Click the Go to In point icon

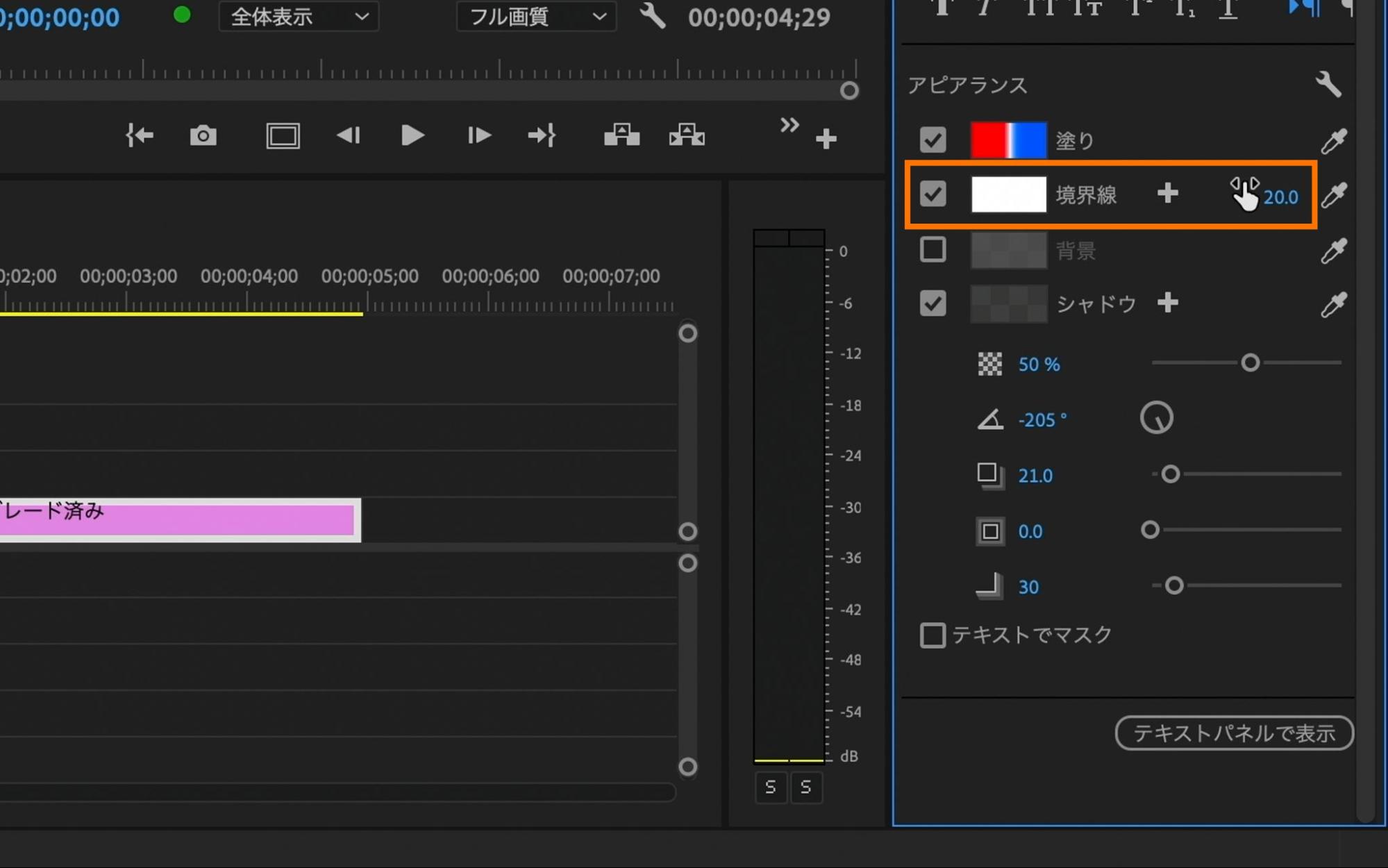click(140, 135)
